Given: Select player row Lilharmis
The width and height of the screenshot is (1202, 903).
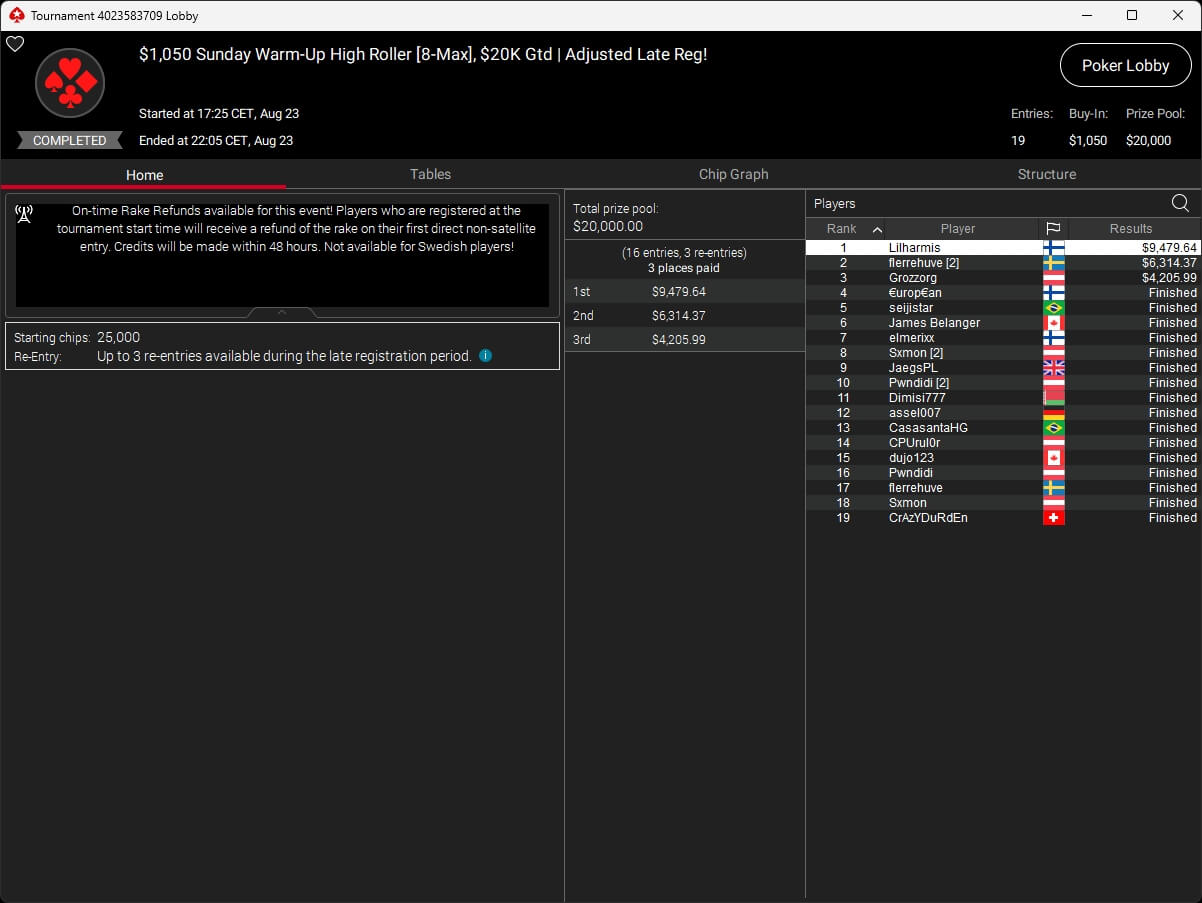Looking at the screenshot, I should pyautogui.click(x=1002, y=248).
